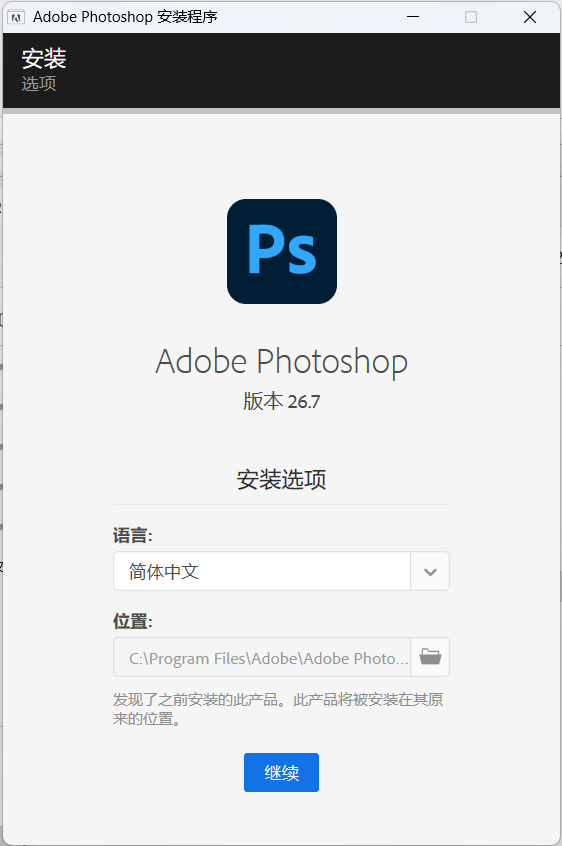562x846 pixels.
Task: Click the Adobe Photoshop product name text
Action: pos(281,362)
